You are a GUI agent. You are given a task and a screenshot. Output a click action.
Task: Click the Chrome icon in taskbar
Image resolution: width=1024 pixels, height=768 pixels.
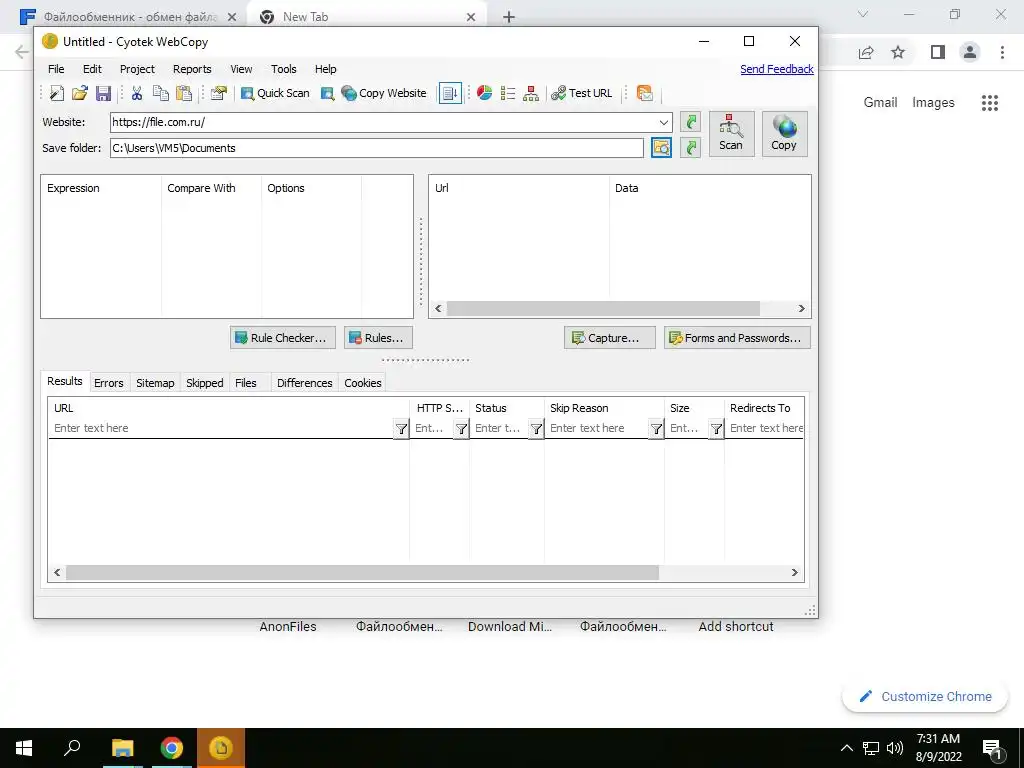pos(172,748)
